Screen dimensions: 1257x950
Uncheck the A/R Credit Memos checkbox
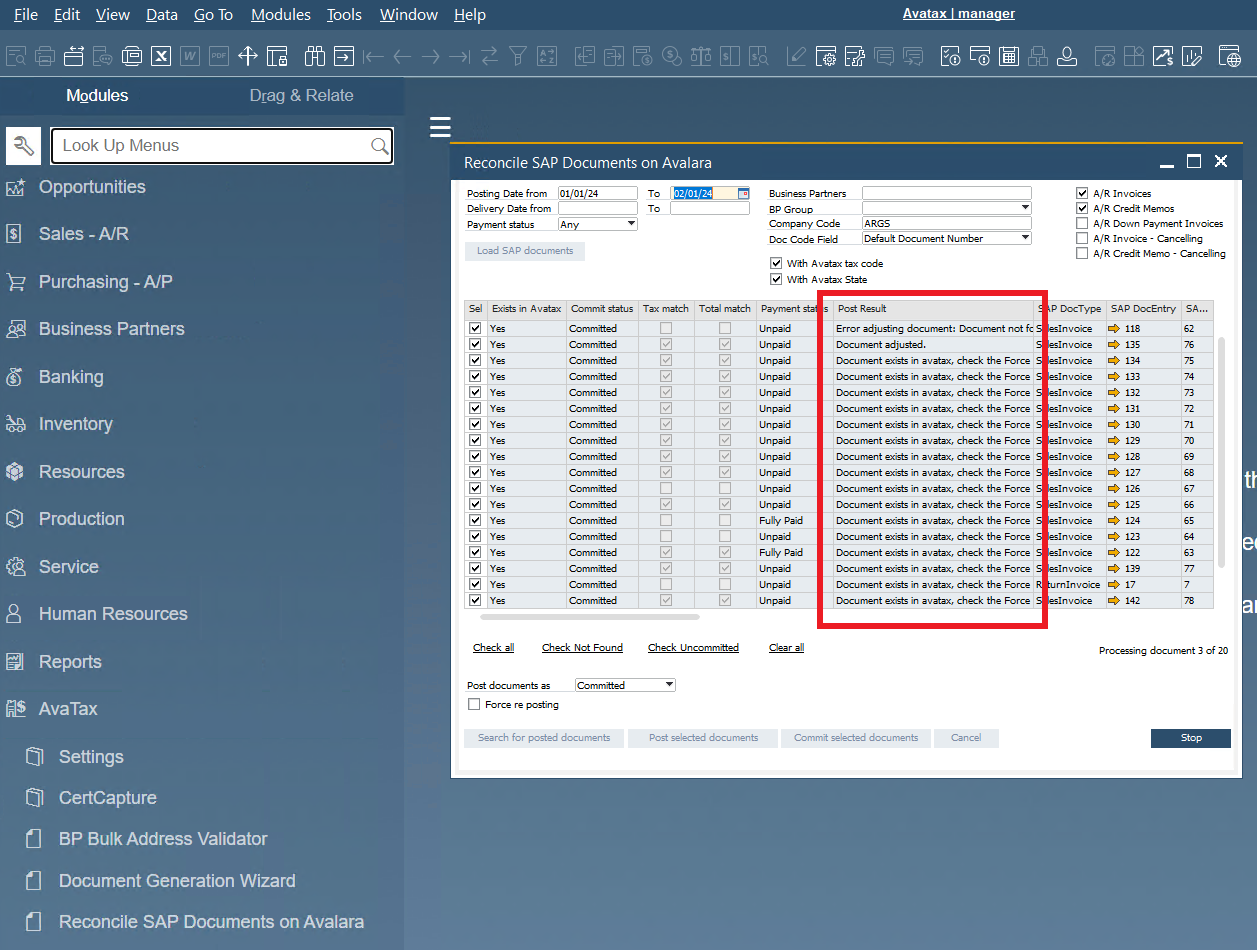click(1082, 208)
